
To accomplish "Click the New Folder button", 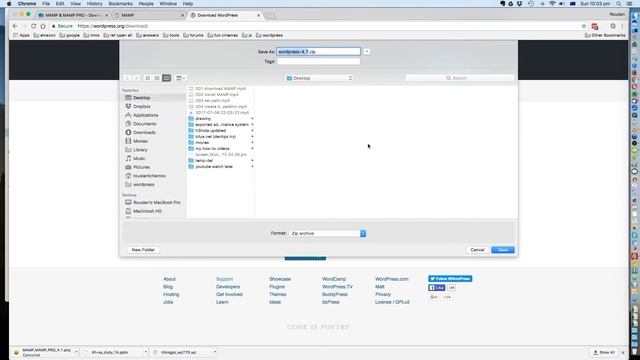I will tap(143, 250).
